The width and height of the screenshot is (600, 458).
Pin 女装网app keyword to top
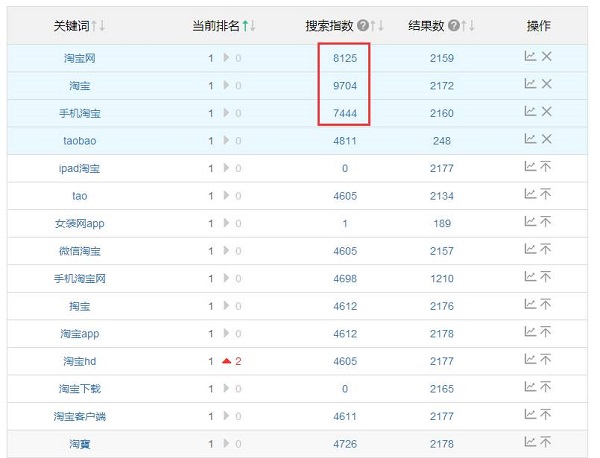click(x=546, y=222)
